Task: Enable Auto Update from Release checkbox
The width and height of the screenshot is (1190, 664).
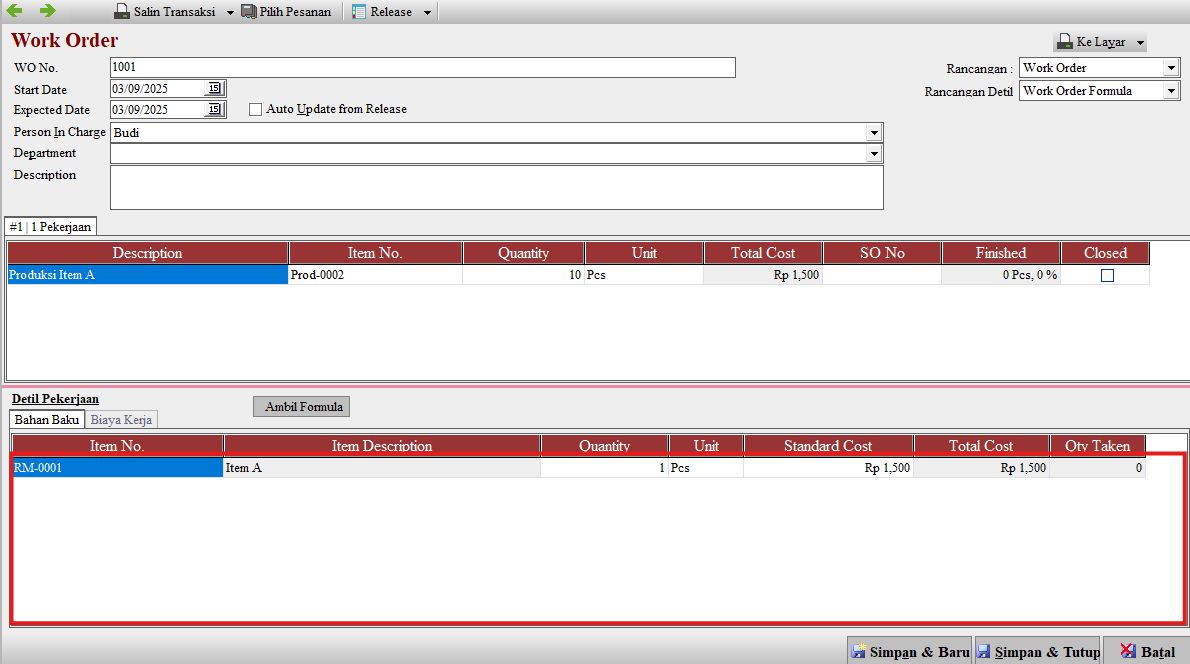Action: click(x=256, y=110)
